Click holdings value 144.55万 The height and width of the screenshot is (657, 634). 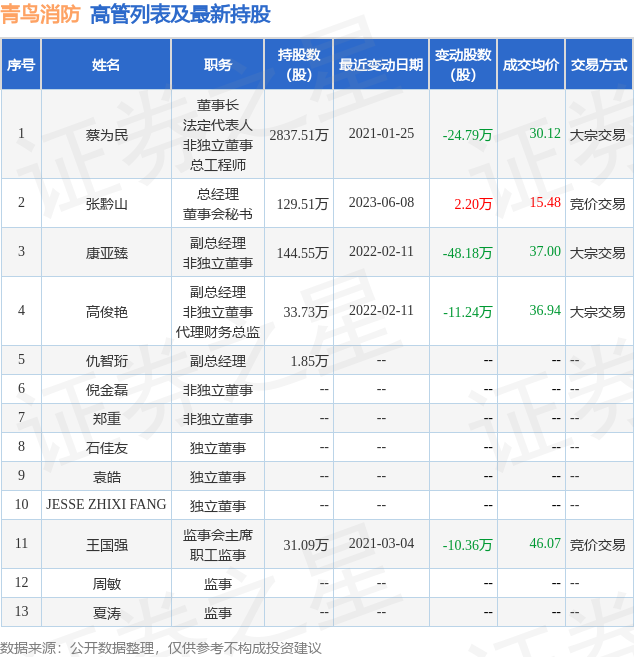pos(302,253)
